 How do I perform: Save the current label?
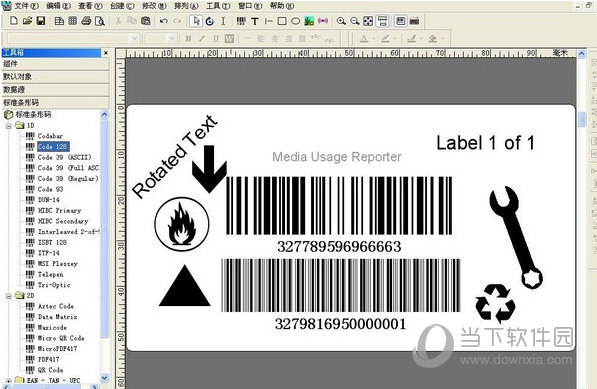41,21
